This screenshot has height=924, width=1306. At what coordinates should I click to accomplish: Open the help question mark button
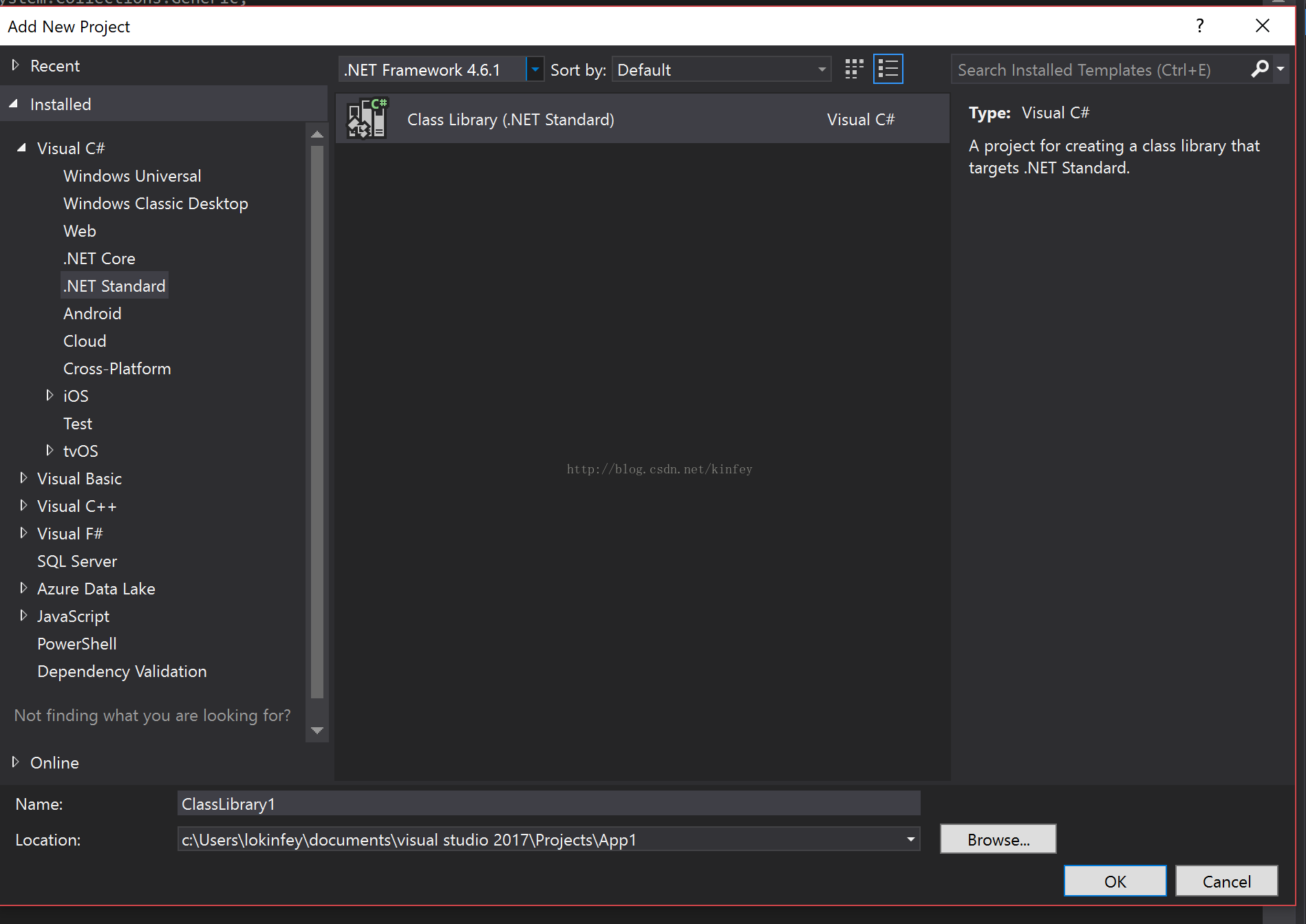tap(1200, 26)
